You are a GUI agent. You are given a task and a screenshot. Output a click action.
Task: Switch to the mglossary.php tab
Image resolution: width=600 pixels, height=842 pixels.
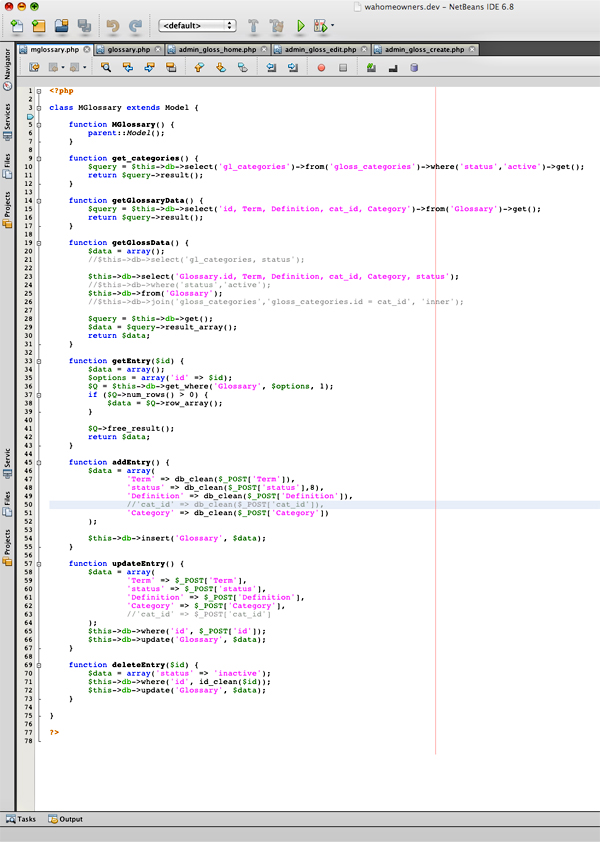[54, 49]
